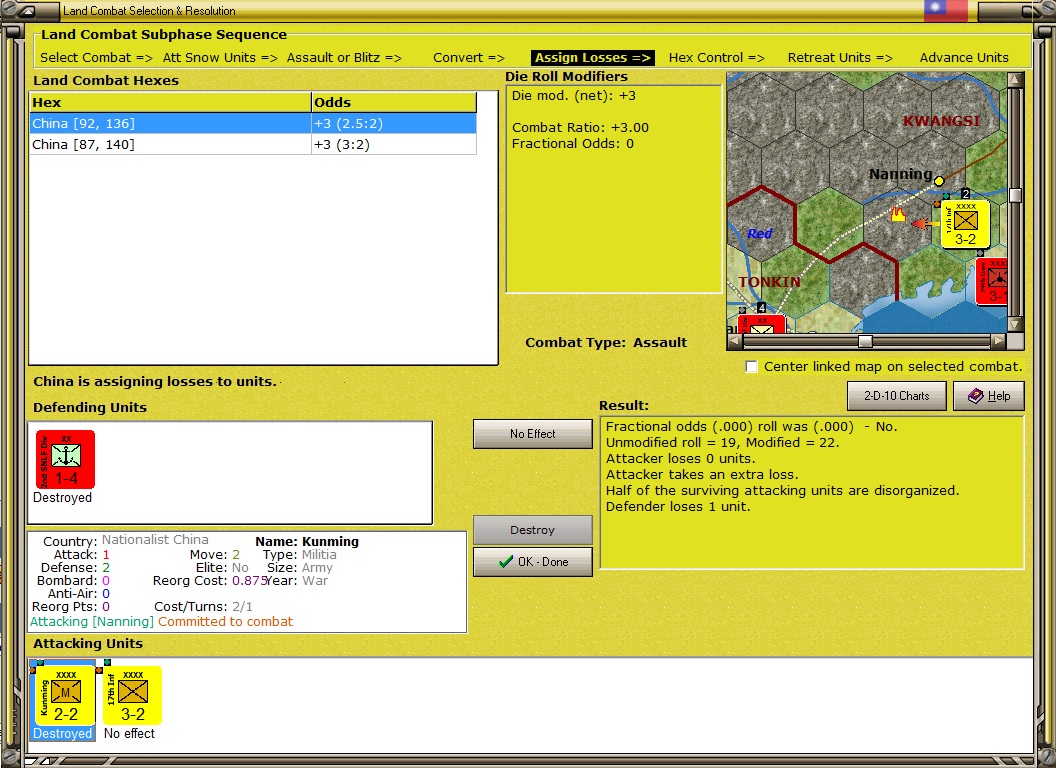Click the Committed to combat status text
Viewport: 1056px width, 768px height.
click(x=226, y=621)
